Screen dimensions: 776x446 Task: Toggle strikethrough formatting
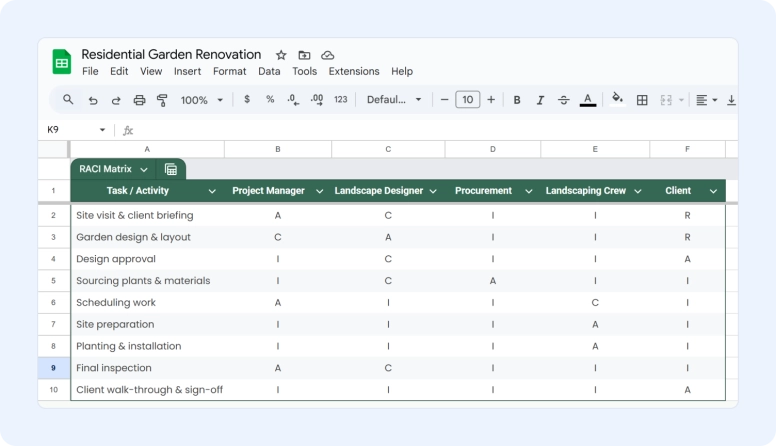[x=564, y=100]
